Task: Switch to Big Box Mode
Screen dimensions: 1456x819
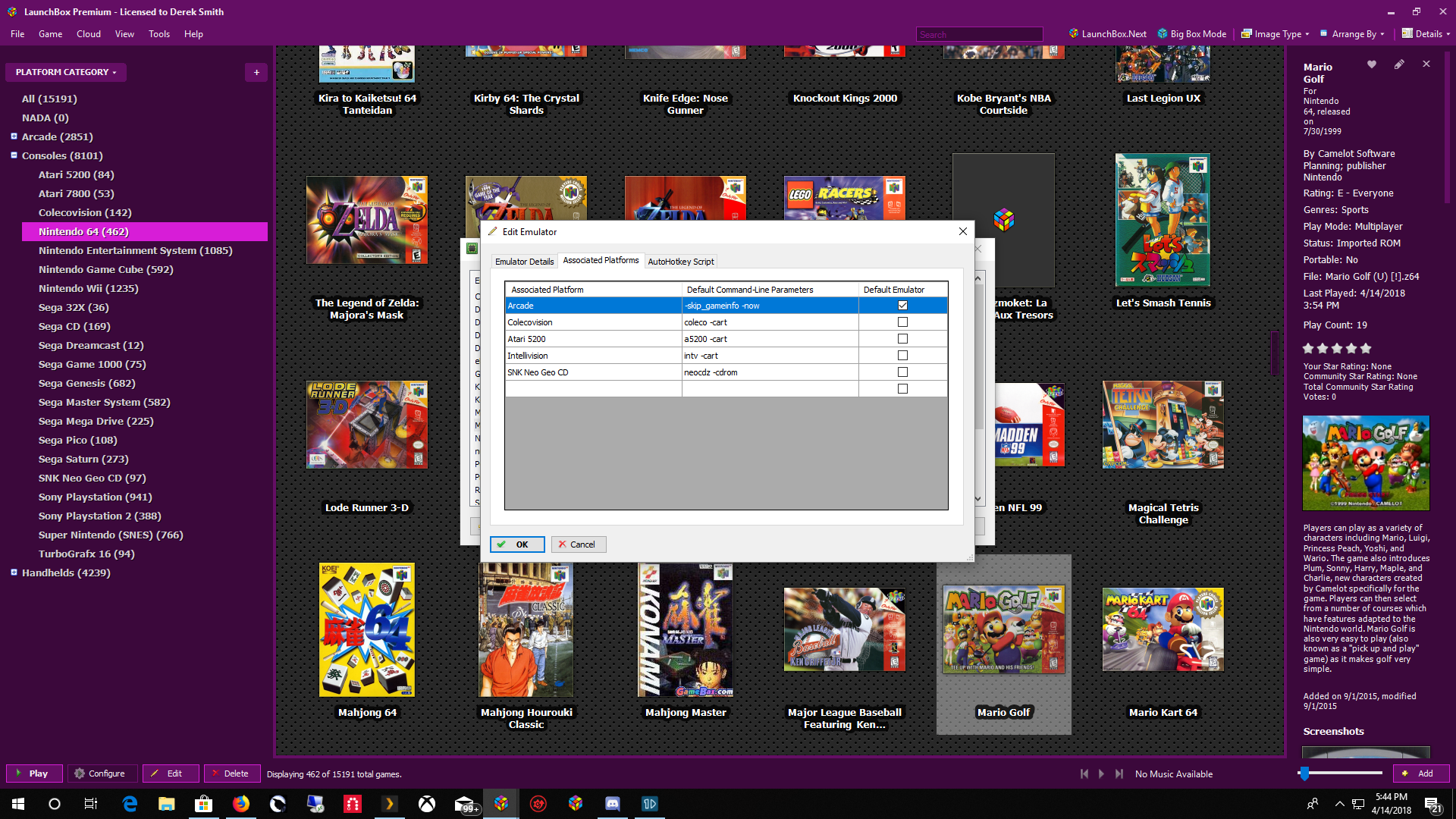Action: coord(1191,34)
